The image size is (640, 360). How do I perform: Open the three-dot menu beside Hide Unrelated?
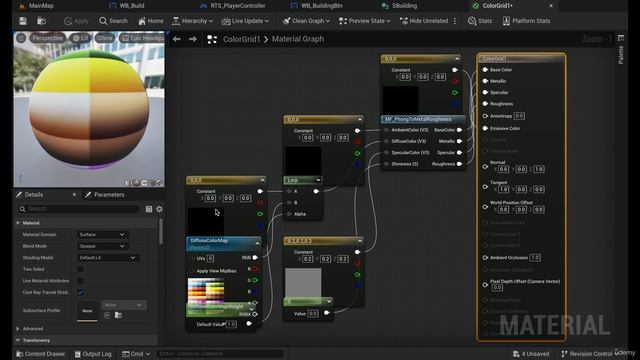point(455,21)
